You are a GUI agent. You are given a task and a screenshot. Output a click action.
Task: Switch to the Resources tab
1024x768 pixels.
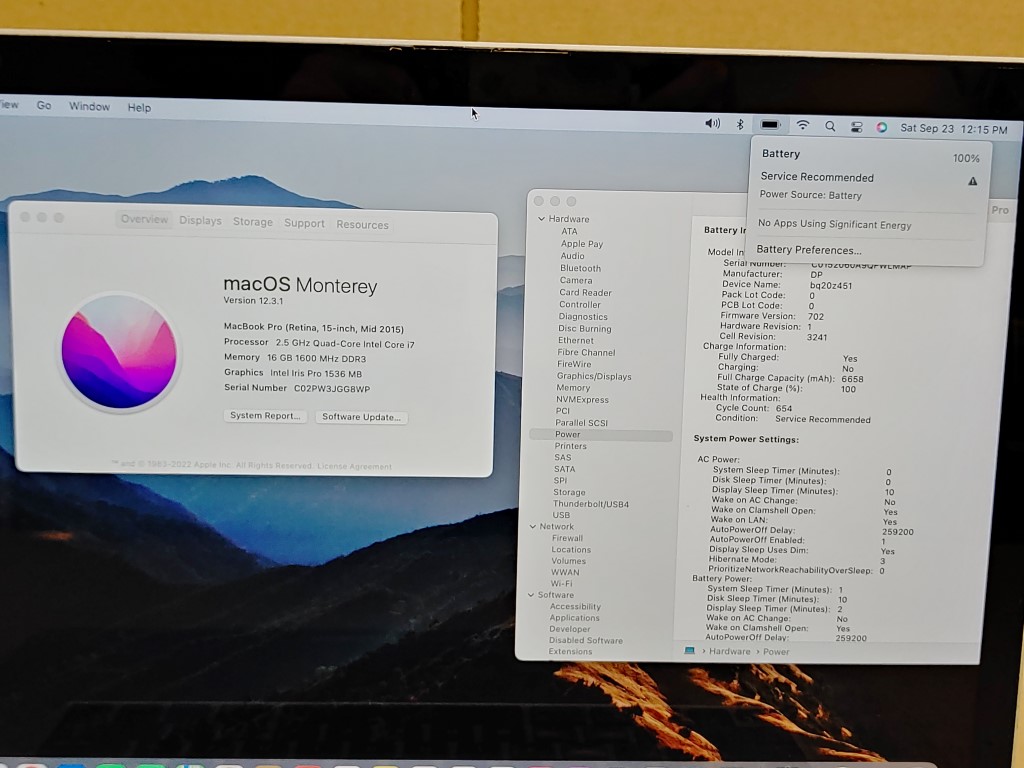point(362,225)
